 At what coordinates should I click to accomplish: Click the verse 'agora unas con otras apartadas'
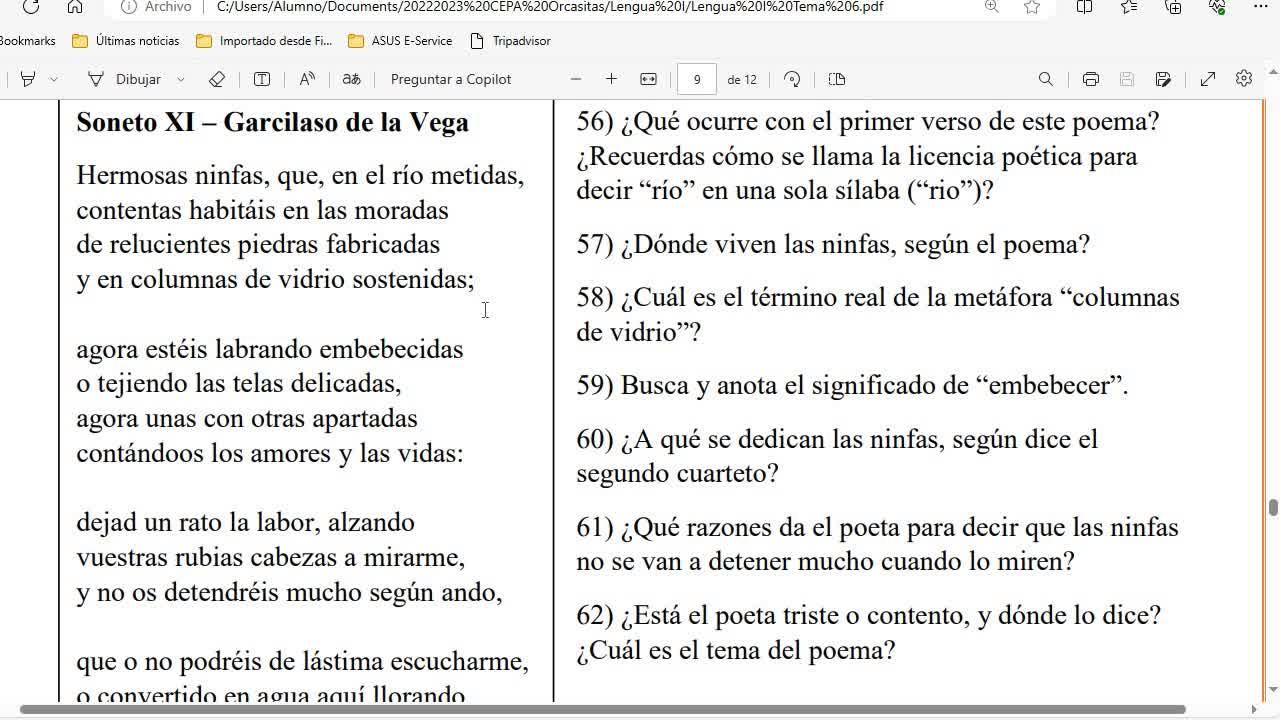[247, 419]
